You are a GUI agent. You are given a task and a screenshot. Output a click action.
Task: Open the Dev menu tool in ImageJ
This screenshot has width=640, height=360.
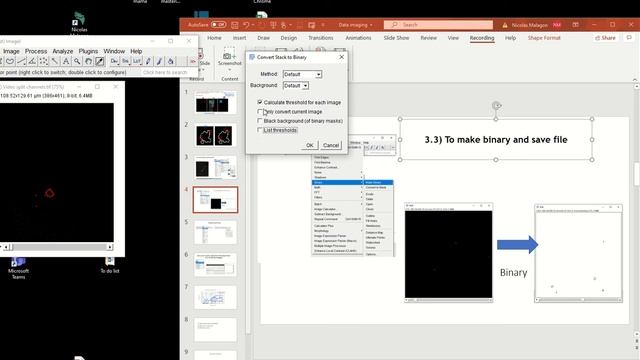pos(114,61)
